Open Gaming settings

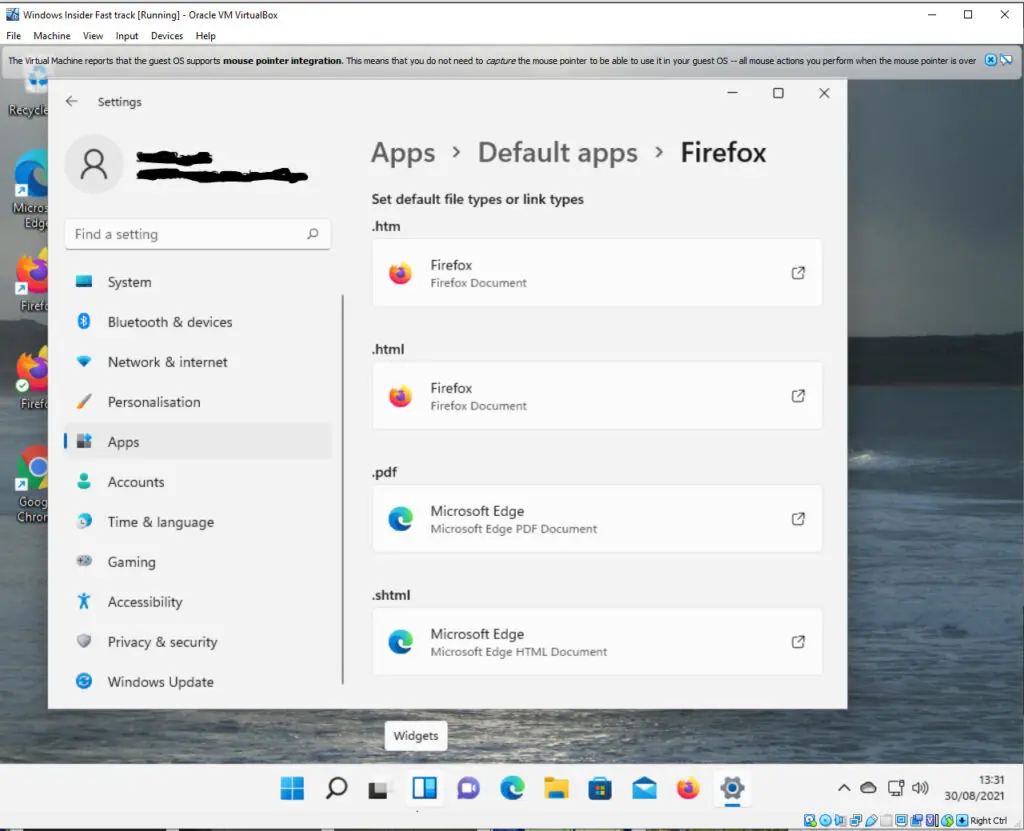click(198, 562)
